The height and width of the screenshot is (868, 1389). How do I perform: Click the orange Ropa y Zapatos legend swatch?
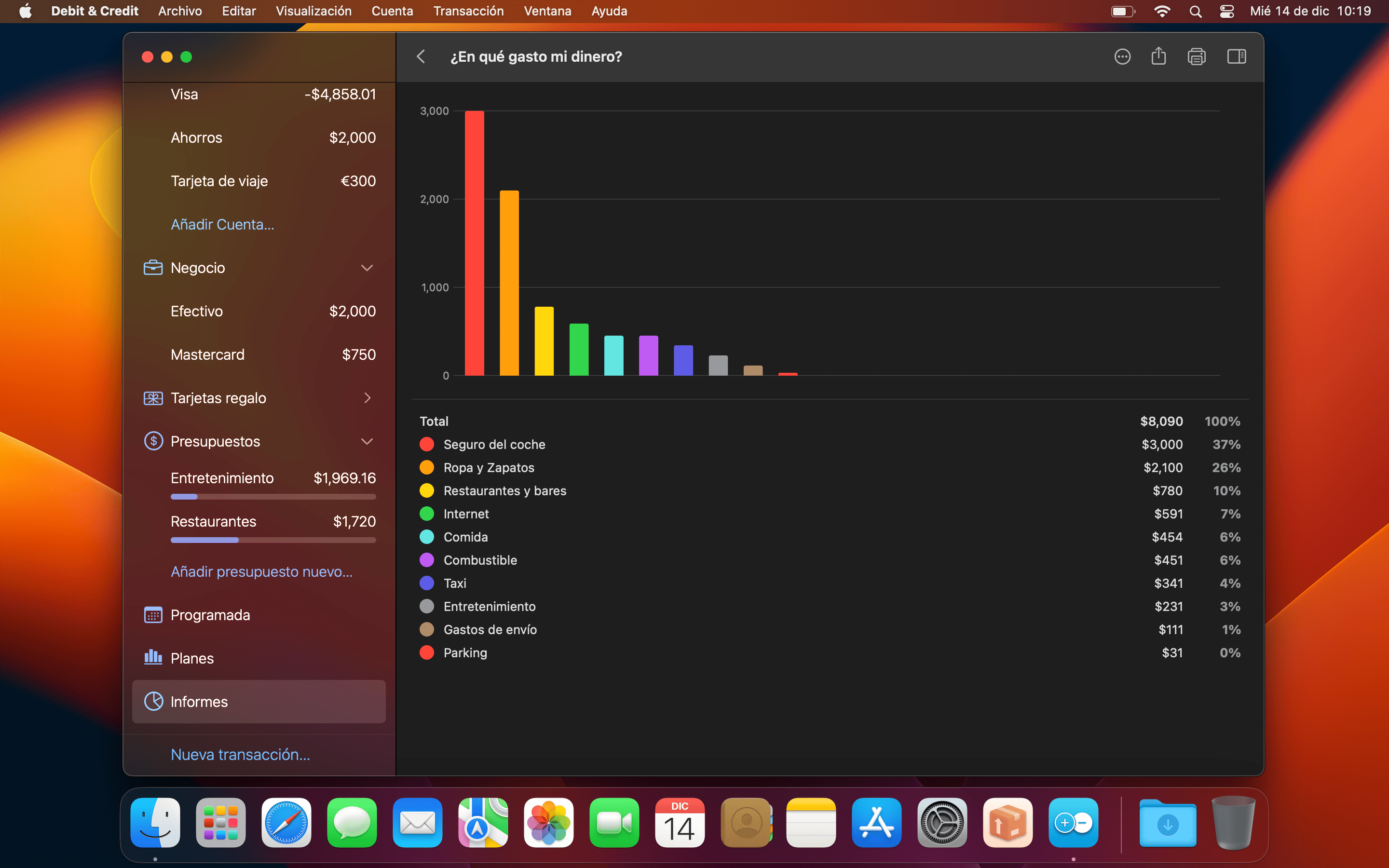click(426, 467)
